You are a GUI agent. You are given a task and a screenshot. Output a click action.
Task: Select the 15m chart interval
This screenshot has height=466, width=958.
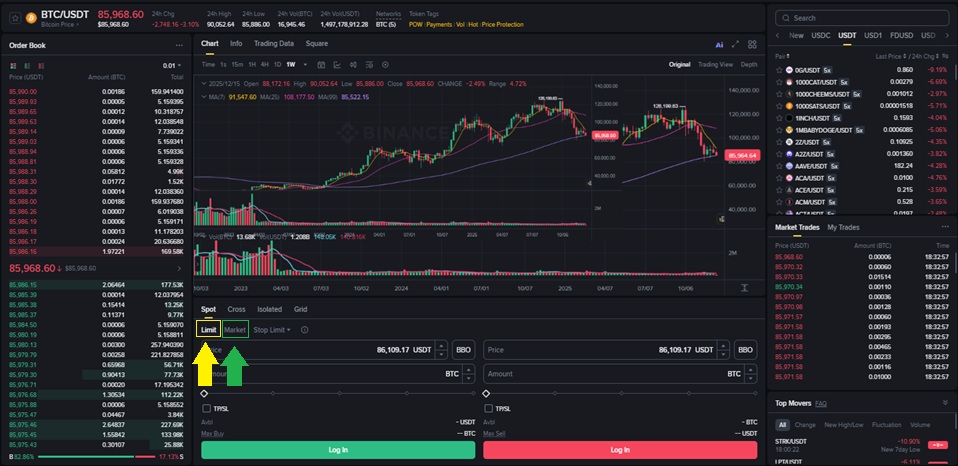[x=237, y=65]
